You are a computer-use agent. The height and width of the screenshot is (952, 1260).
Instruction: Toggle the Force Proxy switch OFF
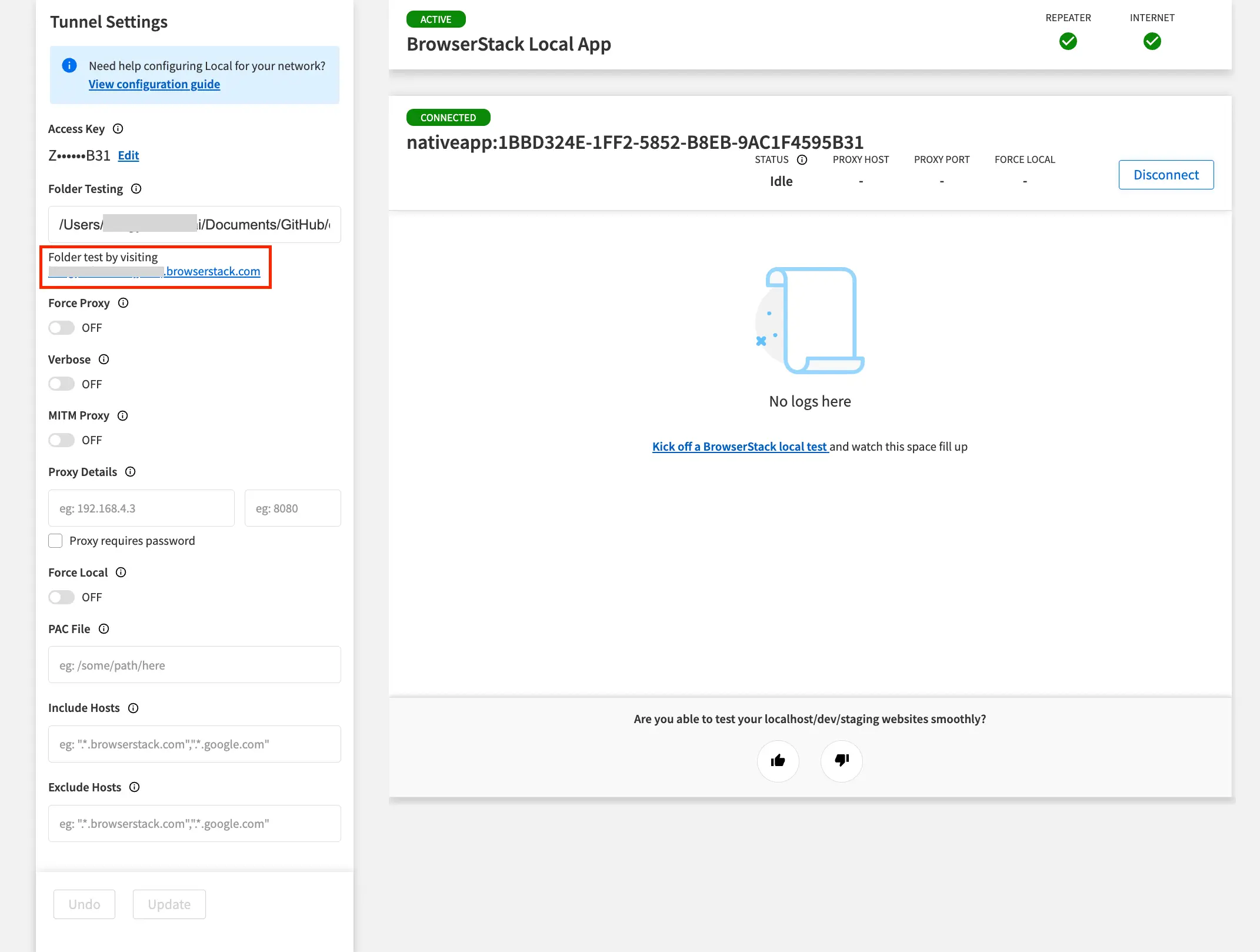pyautogui.click(x=62, y=327)
